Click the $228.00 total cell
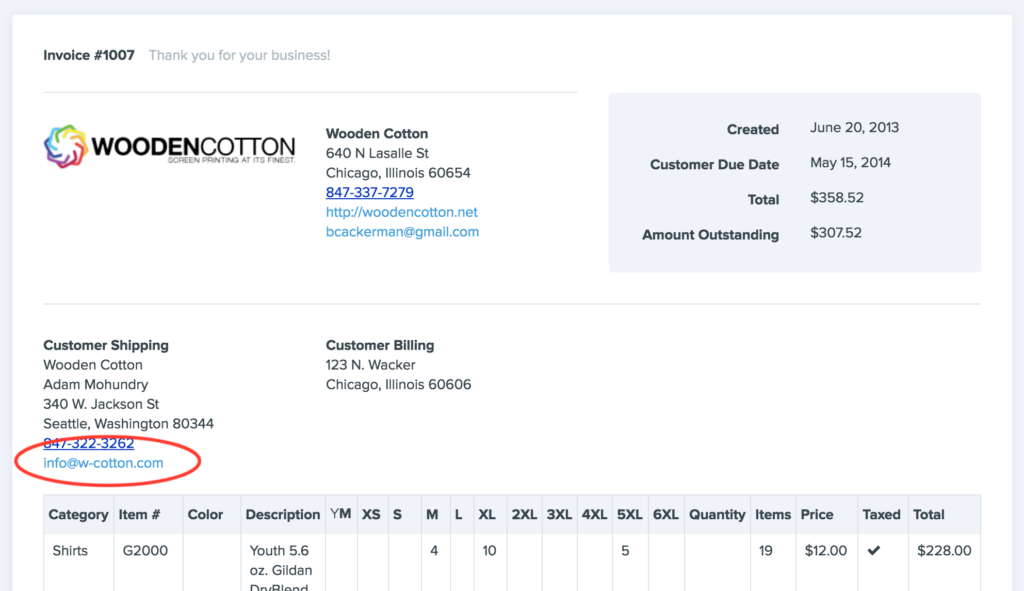Screen dimensions: 1024x591 pos(943,551)
